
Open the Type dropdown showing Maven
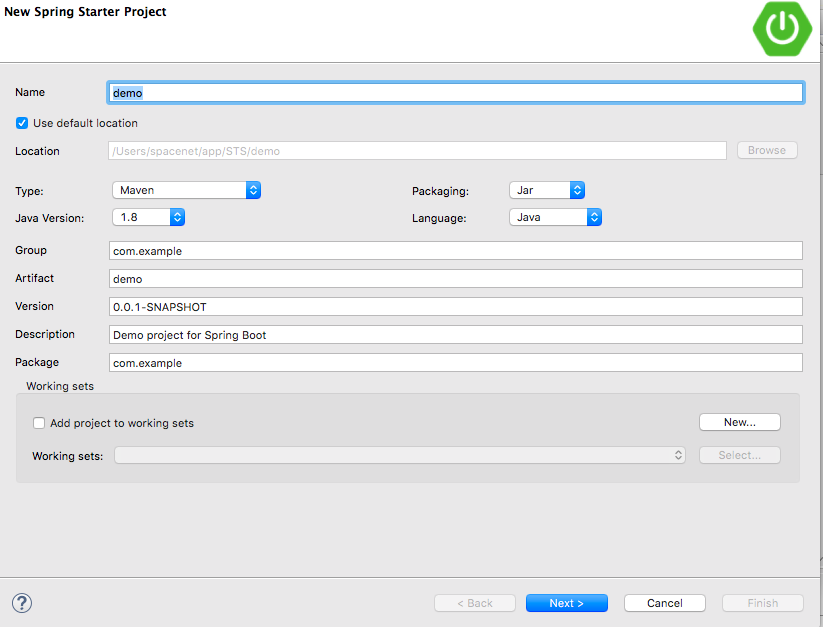click(186, 190)
